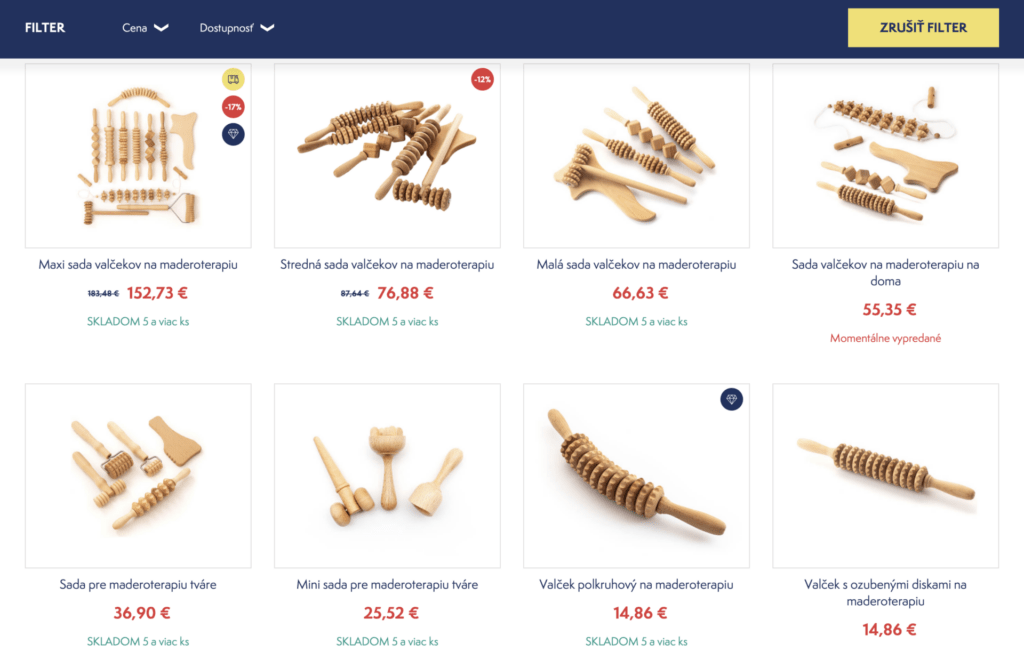The image size is (1024, 651).
Task: Click the 152,73 € price of Maxi sada
Action: [x=157, y=293]
